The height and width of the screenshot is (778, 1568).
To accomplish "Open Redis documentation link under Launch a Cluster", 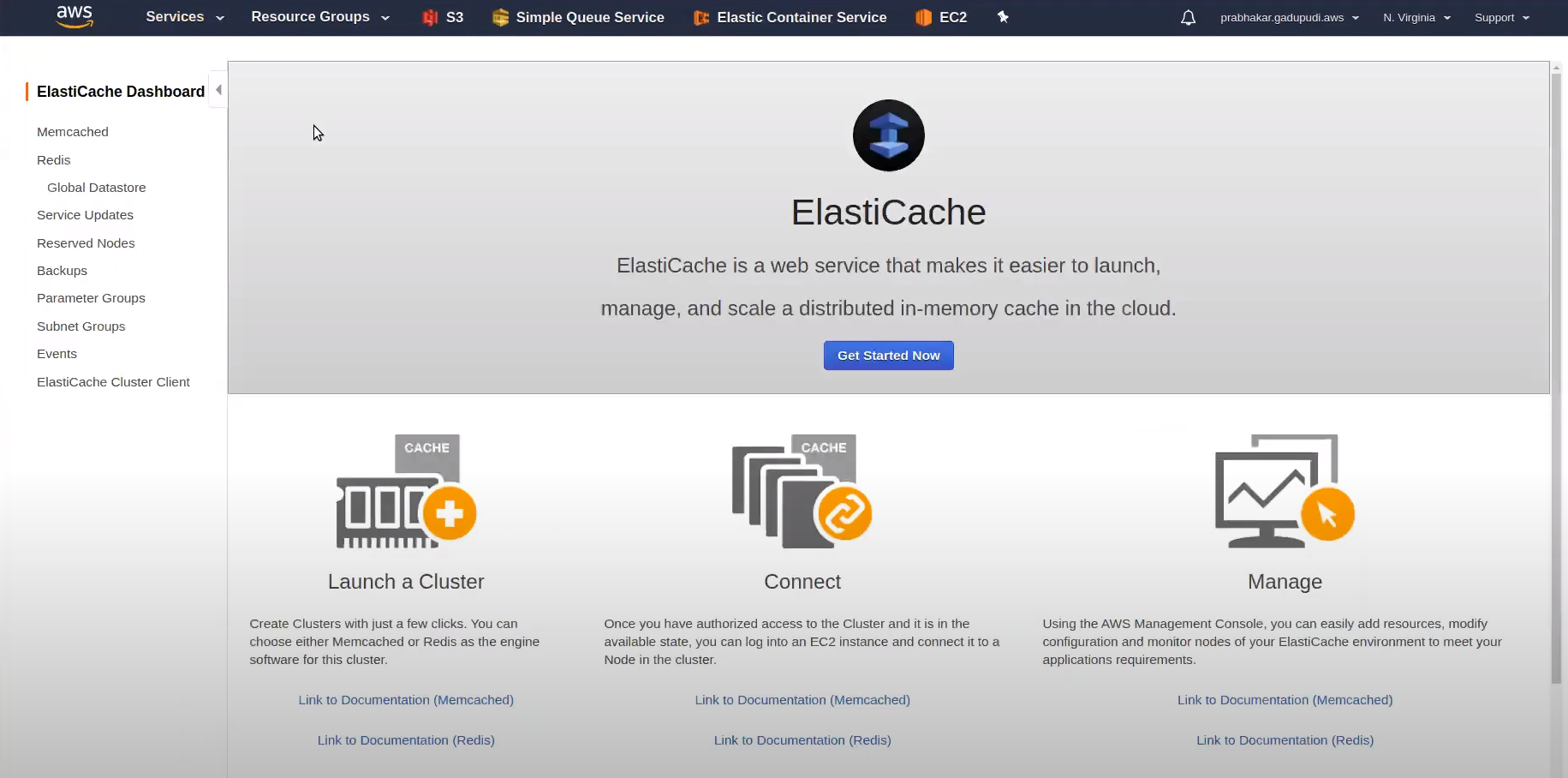I will (406, 740).
